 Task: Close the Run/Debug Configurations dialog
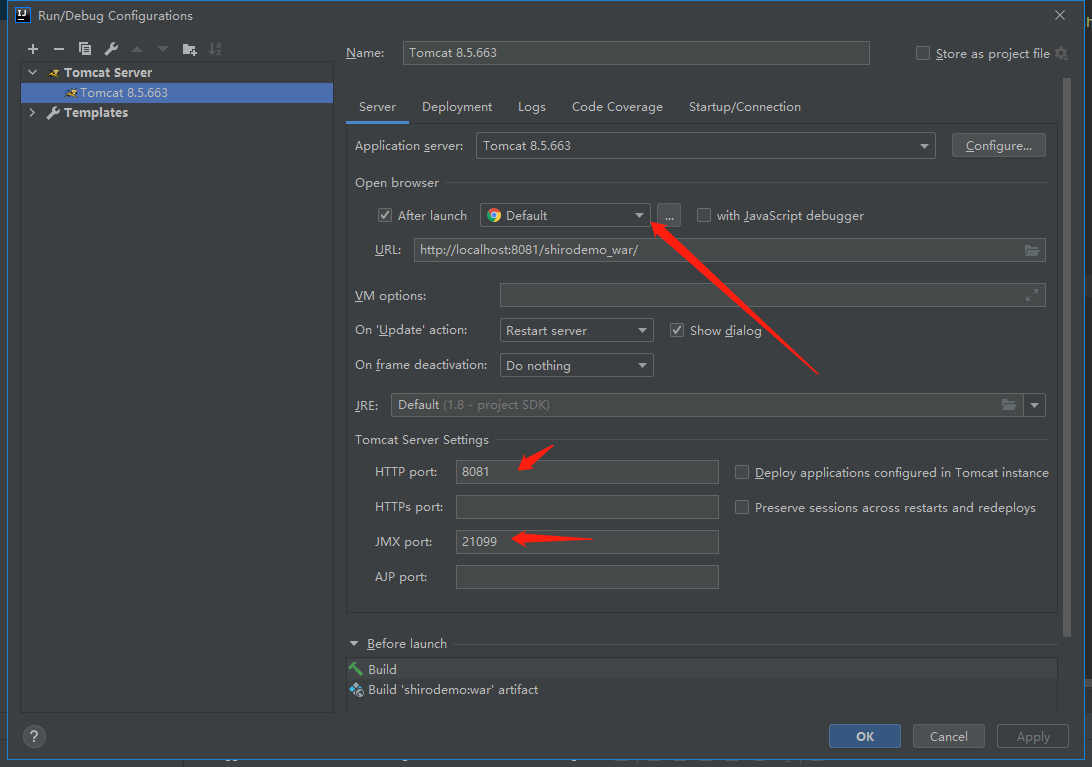[1060, 15]
